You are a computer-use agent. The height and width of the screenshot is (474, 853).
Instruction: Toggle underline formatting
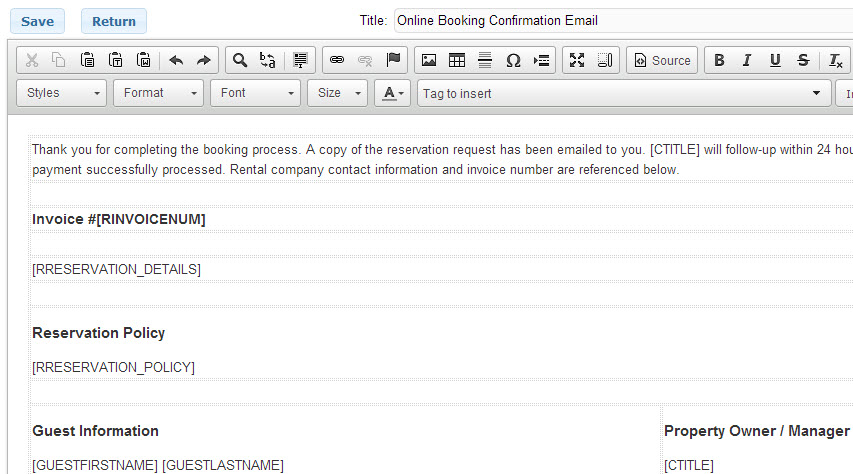click(775, 61)
